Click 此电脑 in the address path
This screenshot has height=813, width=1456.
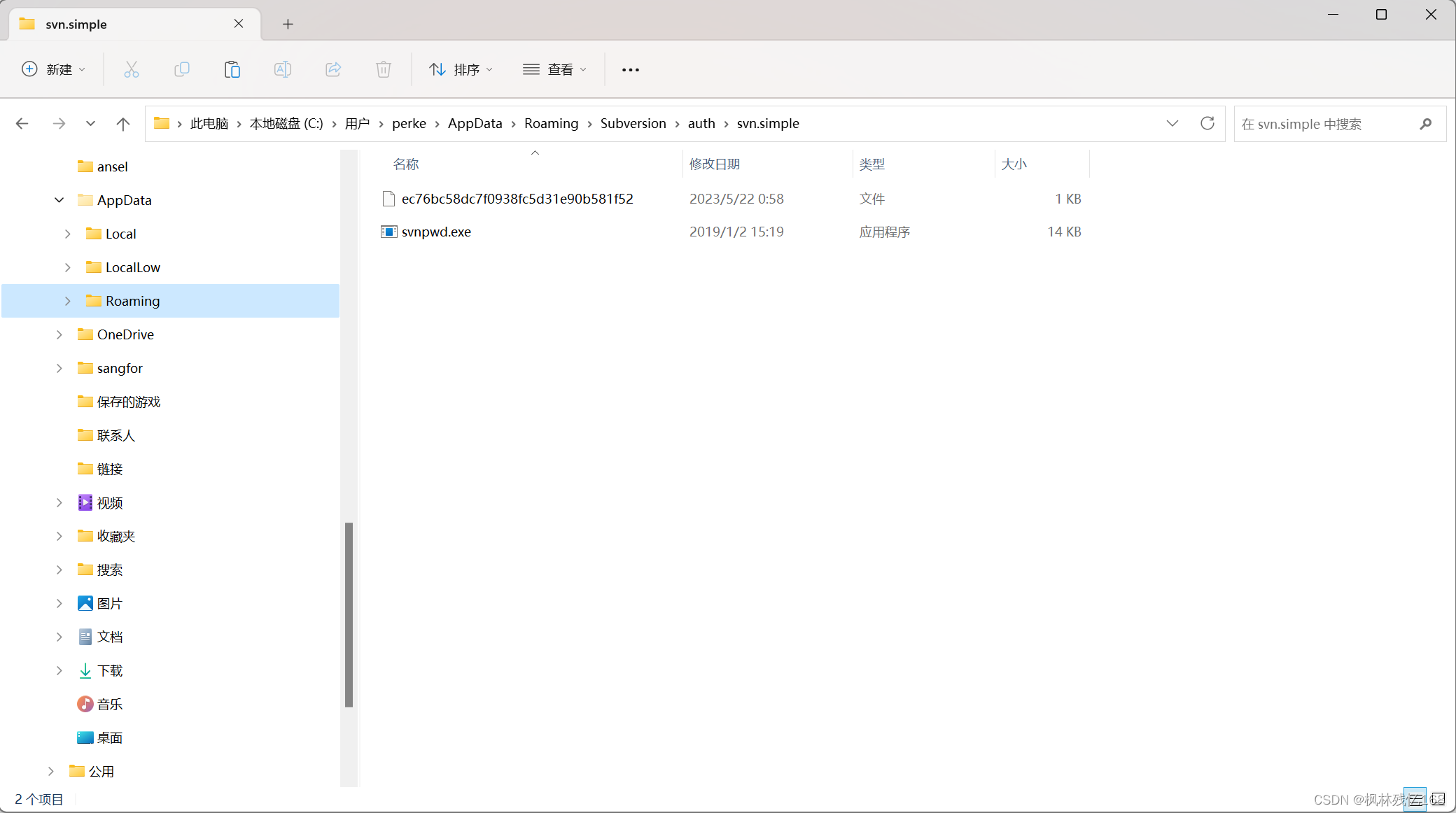coord(209,123)
